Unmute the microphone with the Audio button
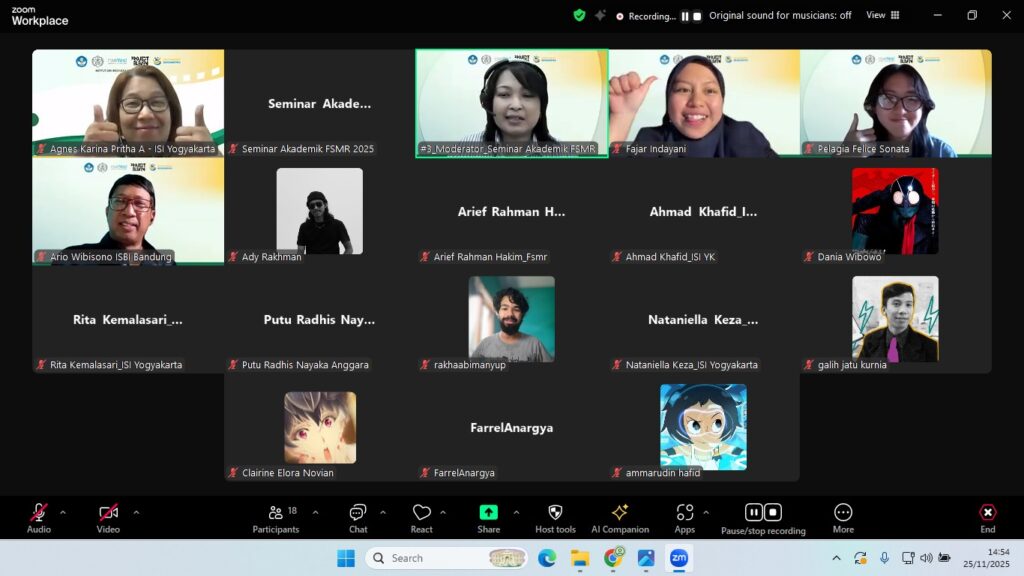The height and width of the screenshot is (576, 1024). tap(39, 514)
